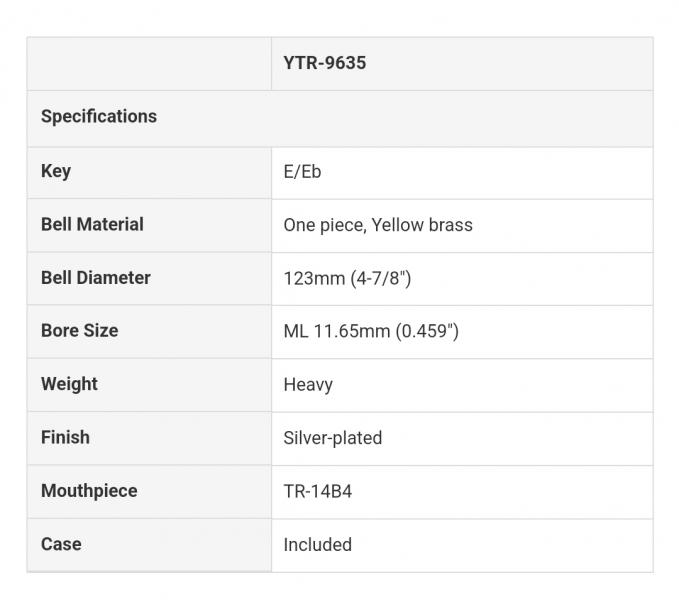Select the One piece, Yellow brass value
This screenshot has height=600, width=679.
378,225
